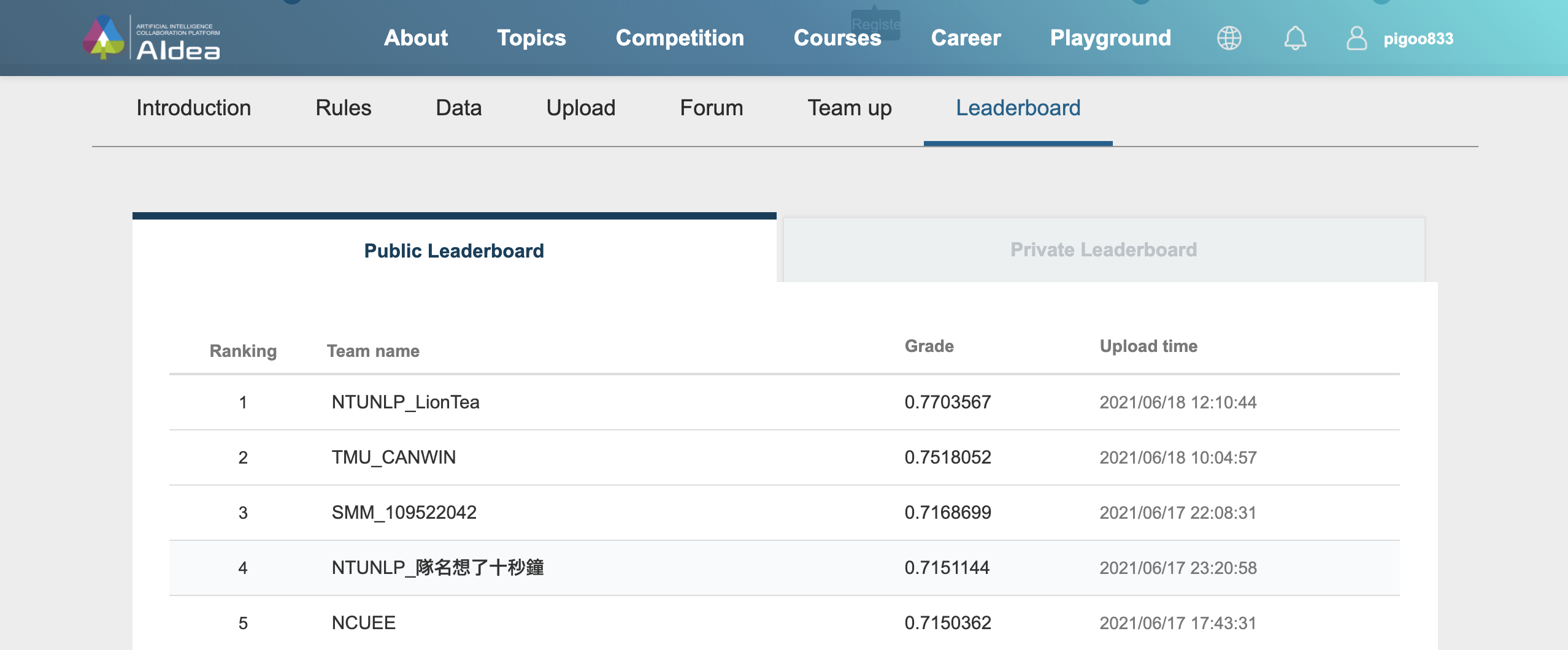
Task: Select team NTUNLP_隊名想了十秒鐘
Action: point(438,568)
